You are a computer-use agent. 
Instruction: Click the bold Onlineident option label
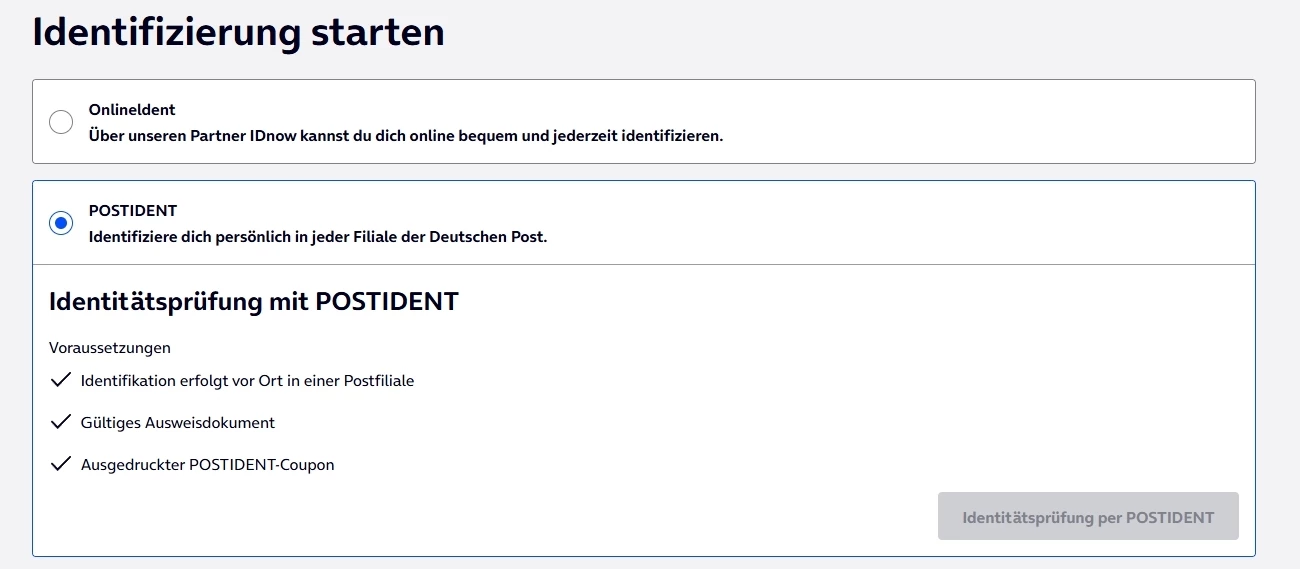[x=132, y=109]
